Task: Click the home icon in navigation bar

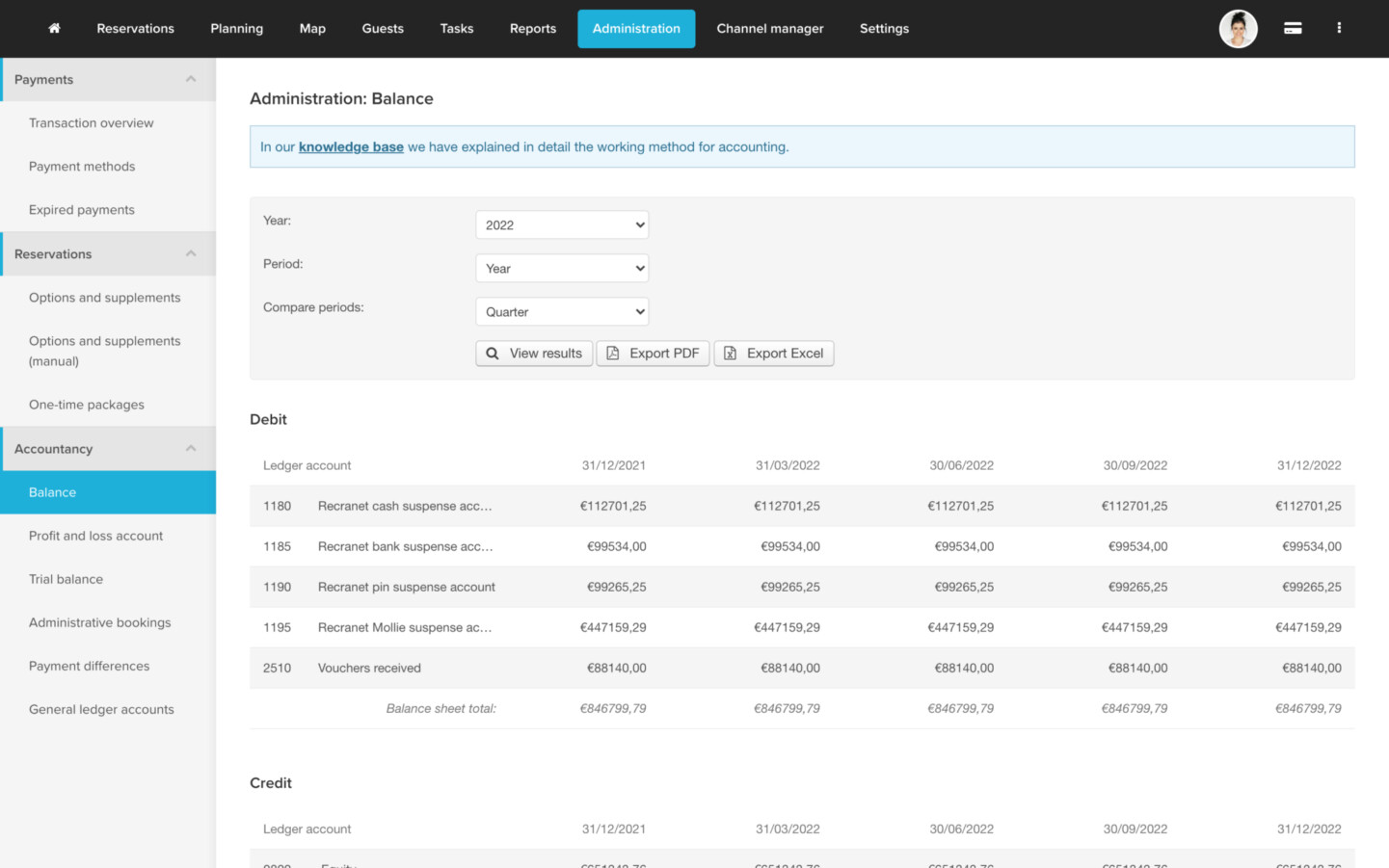Action: (54, 29)
